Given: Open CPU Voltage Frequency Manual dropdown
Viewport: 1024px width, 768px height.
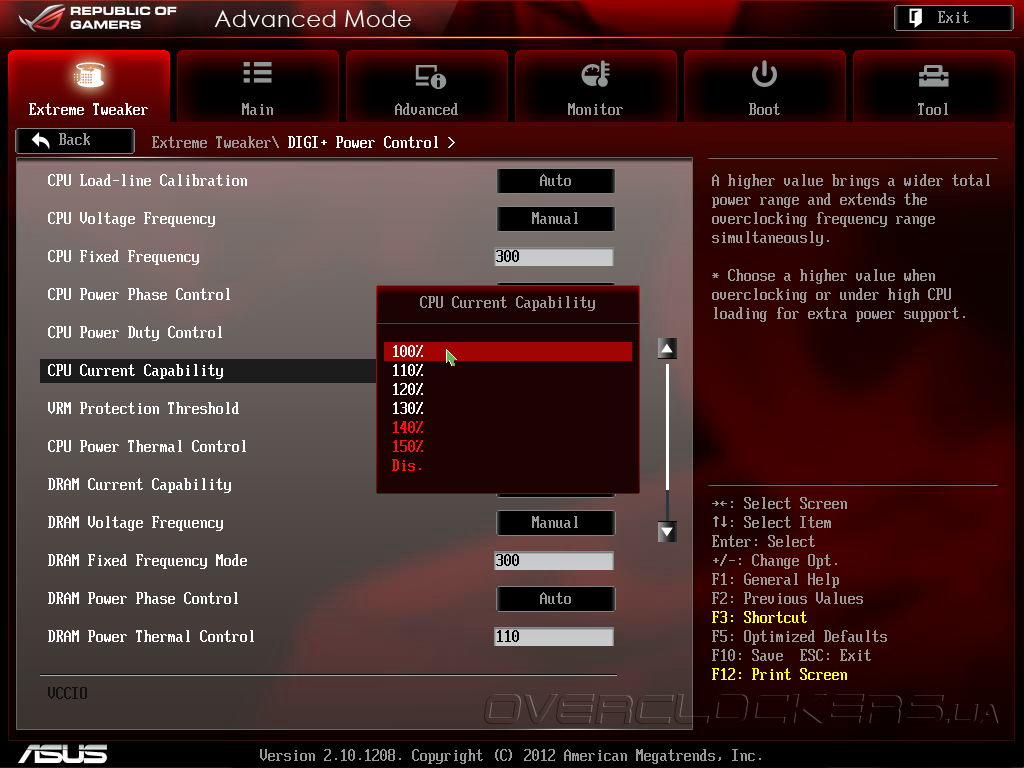Looking at the screenshot, I should 555,219.
